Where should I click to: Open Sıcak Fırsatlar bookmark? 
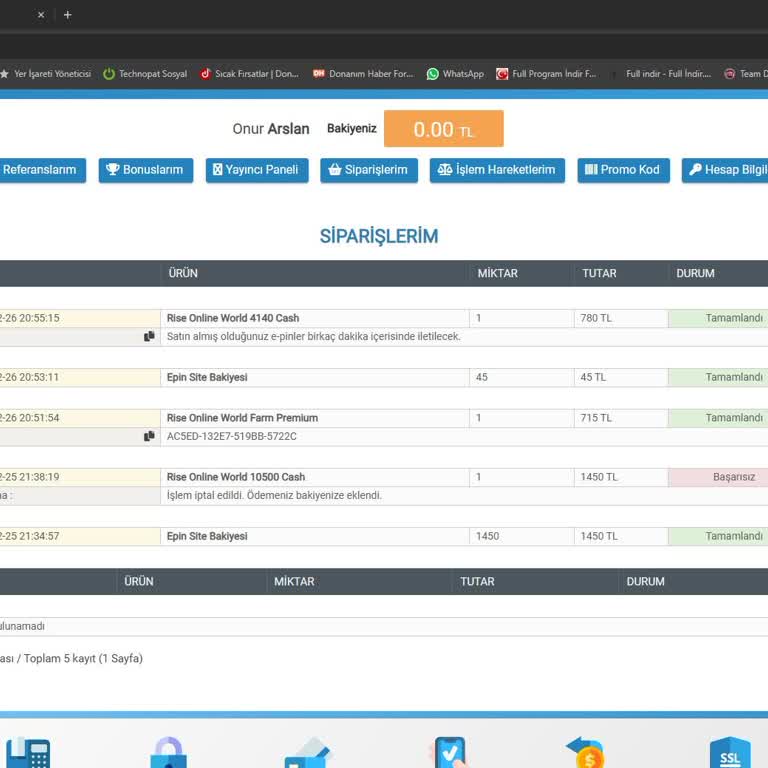tap(249, 74)
